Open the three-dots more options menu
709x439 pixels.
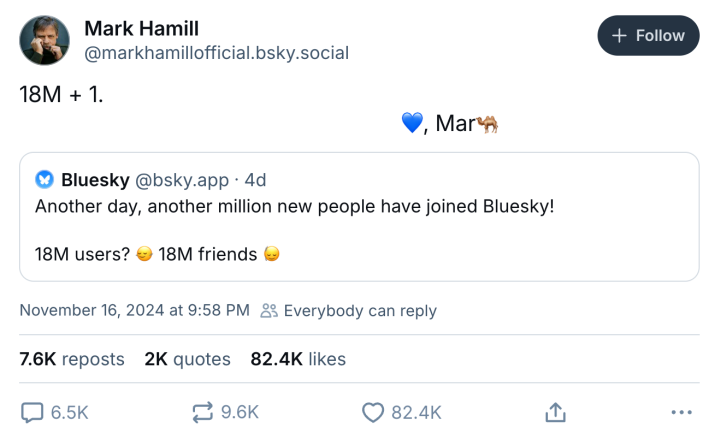point(681,412)
